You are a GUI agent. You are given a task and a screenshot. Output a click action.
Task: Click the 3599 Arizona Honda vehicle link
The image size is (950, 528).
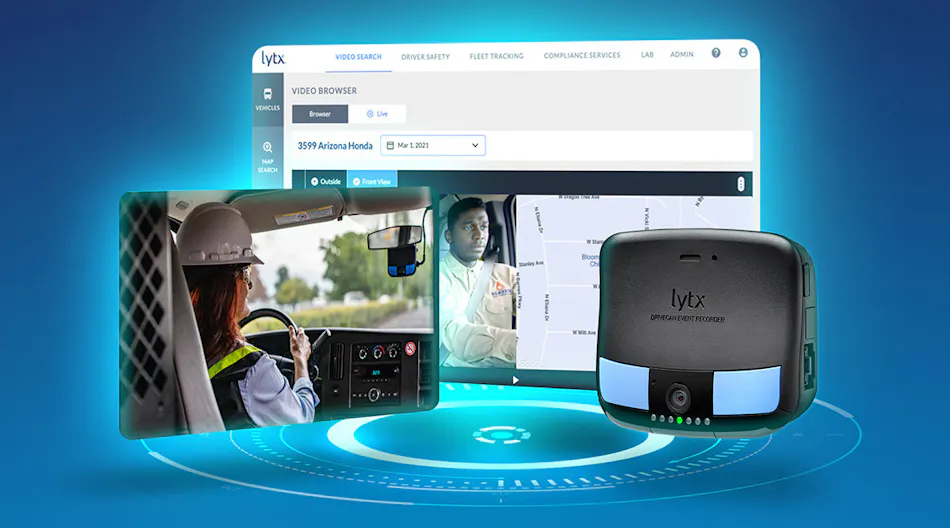pyautogui.click(x=335, y=145)
